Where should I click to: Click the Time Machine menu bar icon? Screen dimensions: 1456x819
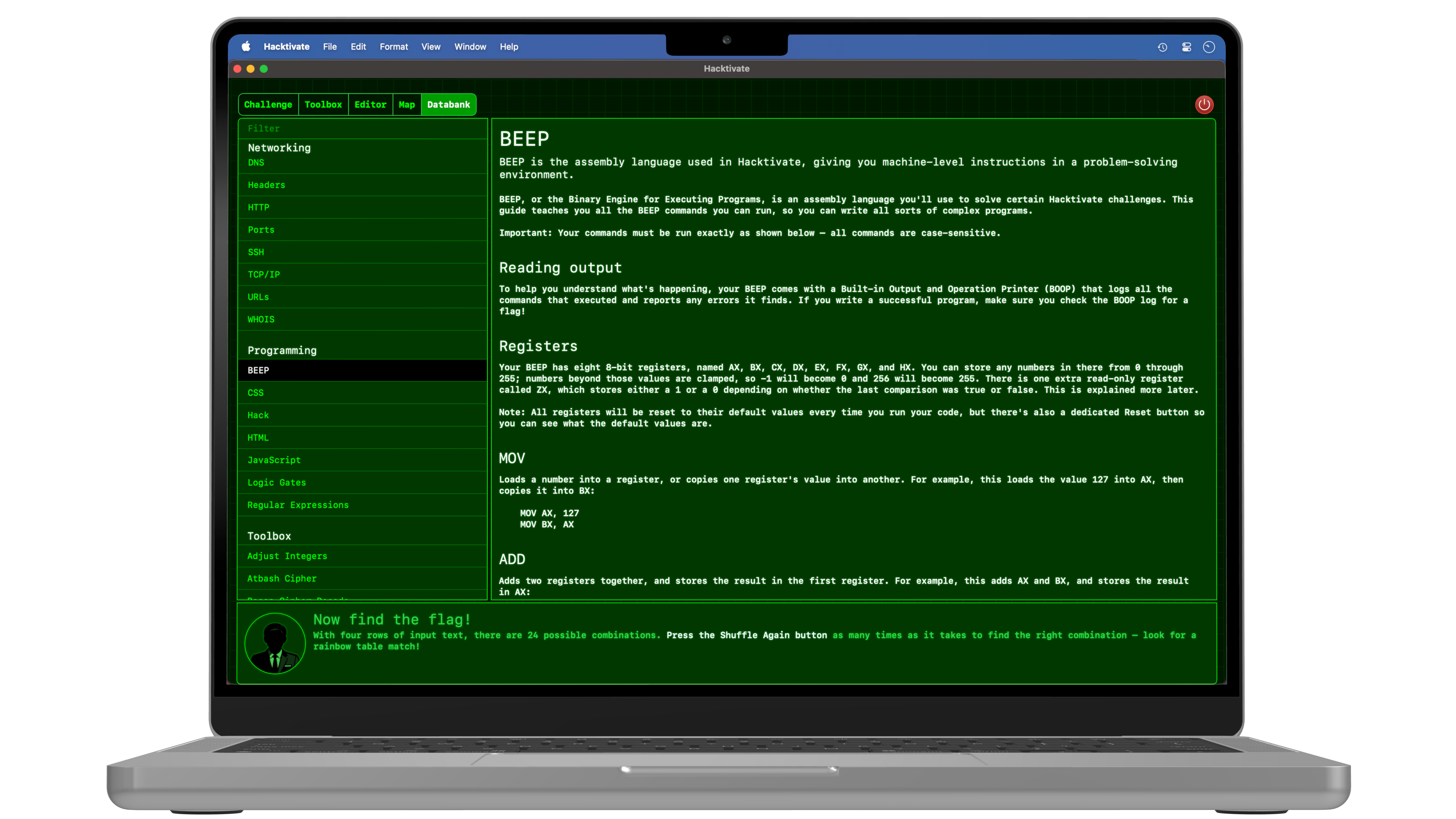(x=1162, y=47)
